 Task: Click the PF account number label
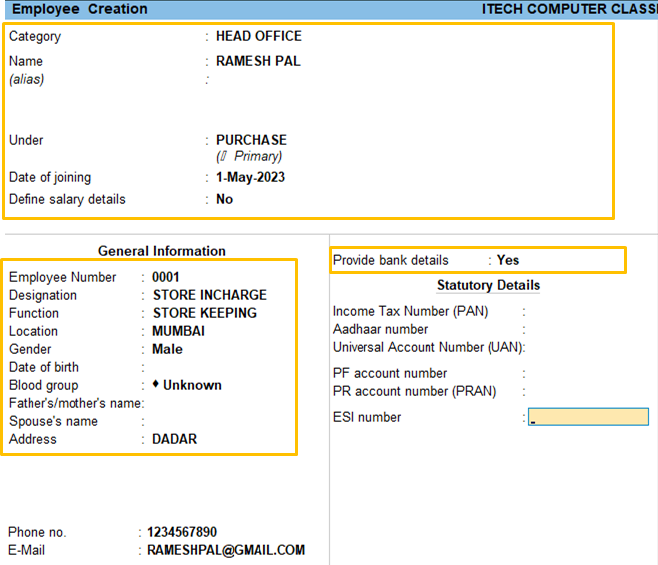pos(390,373)
